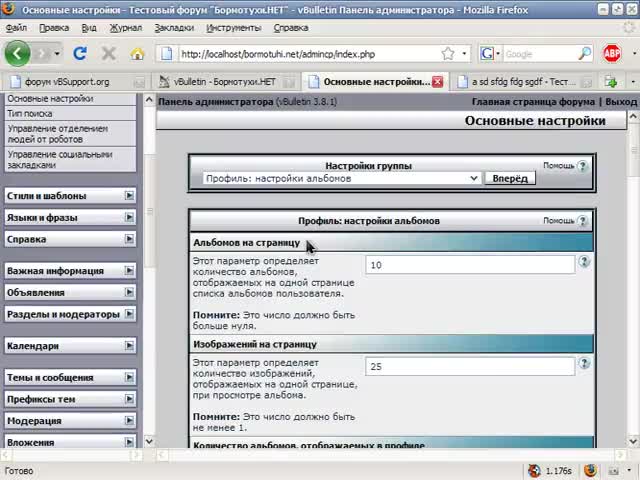The width and height of the screenshot is (640, 480).
Task: Go to Home page via house icon
Action: 137,54
